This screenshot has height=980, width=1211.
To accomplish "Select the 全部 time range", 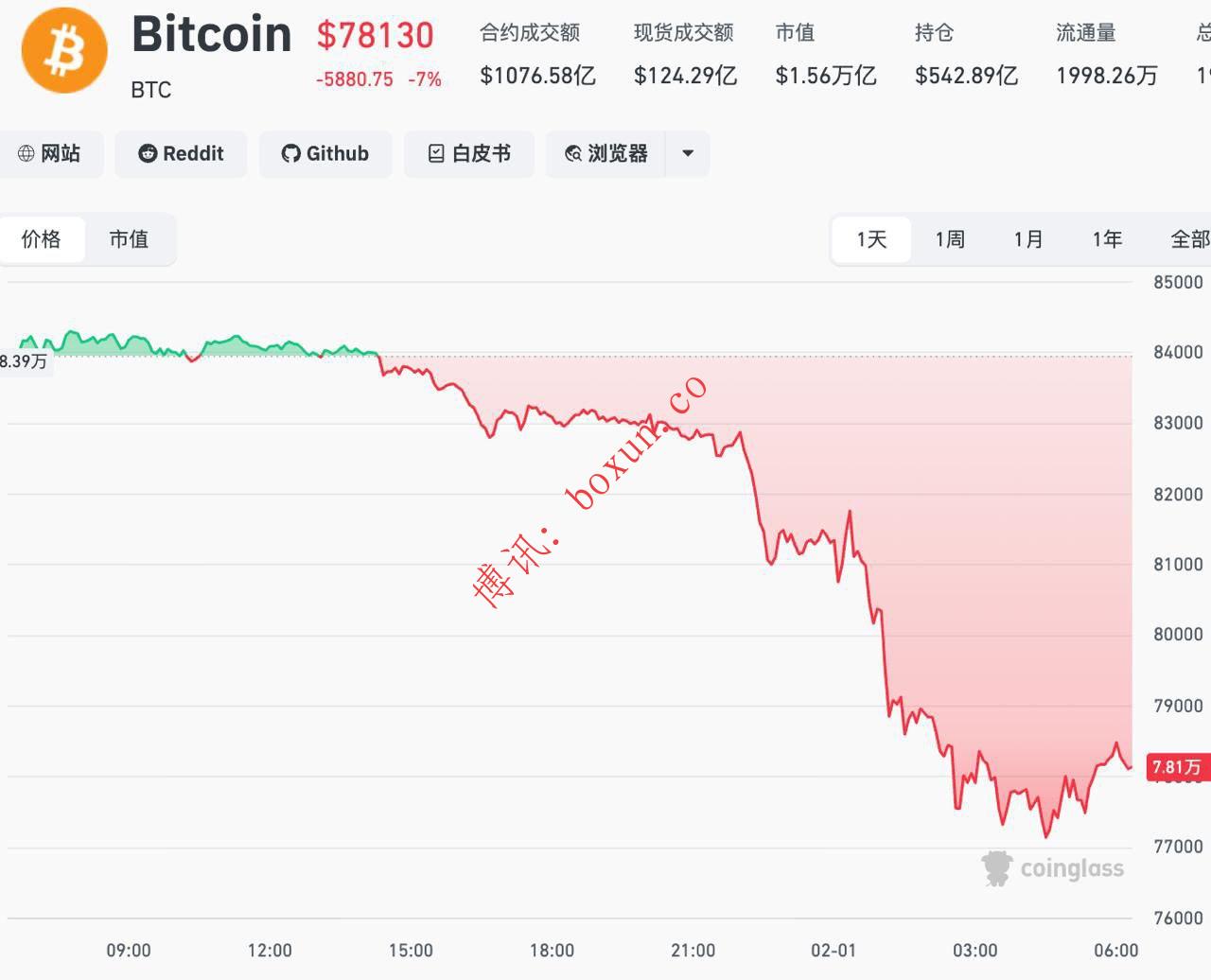I will point(1188,239).
